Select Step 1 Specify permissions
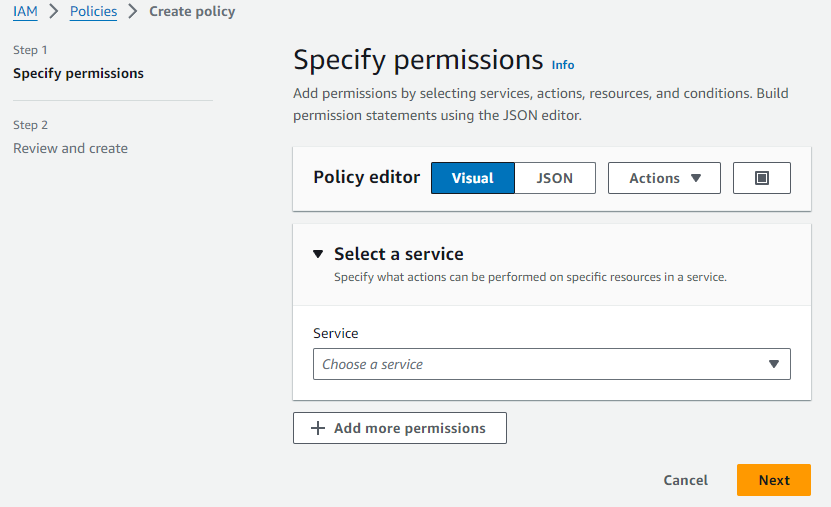 click(78, 73)
